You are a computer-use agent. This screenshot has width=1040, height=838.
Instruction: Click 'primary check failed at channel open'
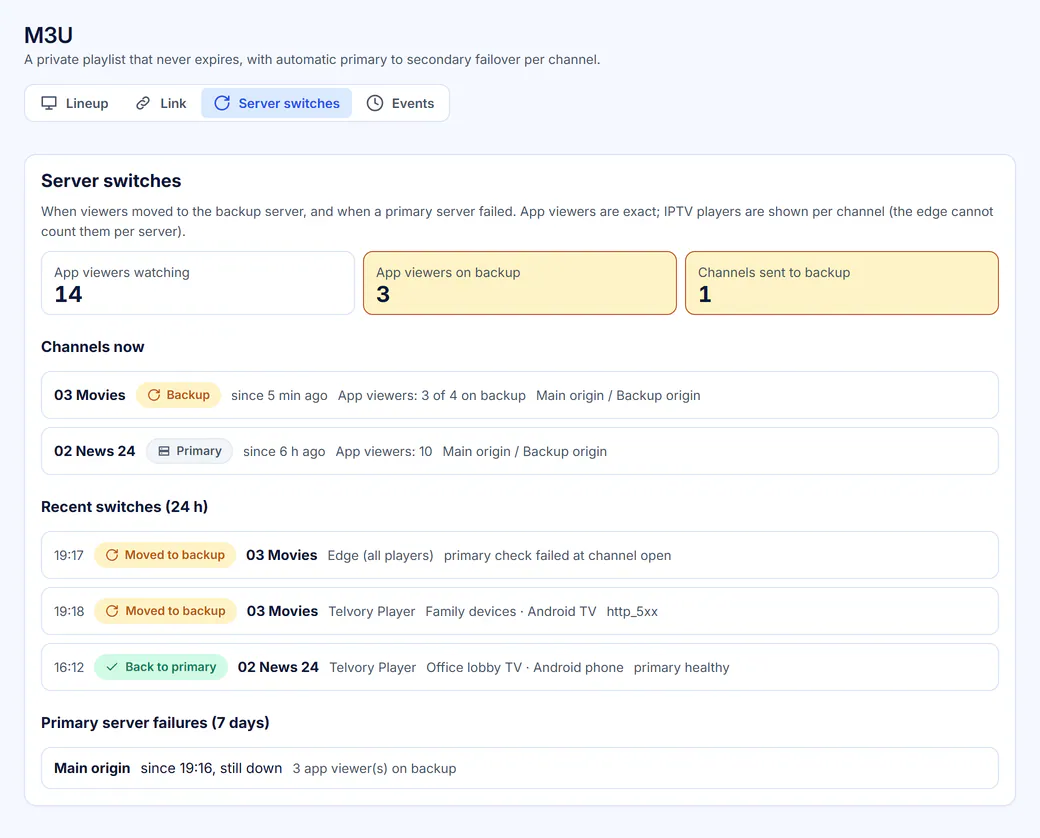point(557,555)
